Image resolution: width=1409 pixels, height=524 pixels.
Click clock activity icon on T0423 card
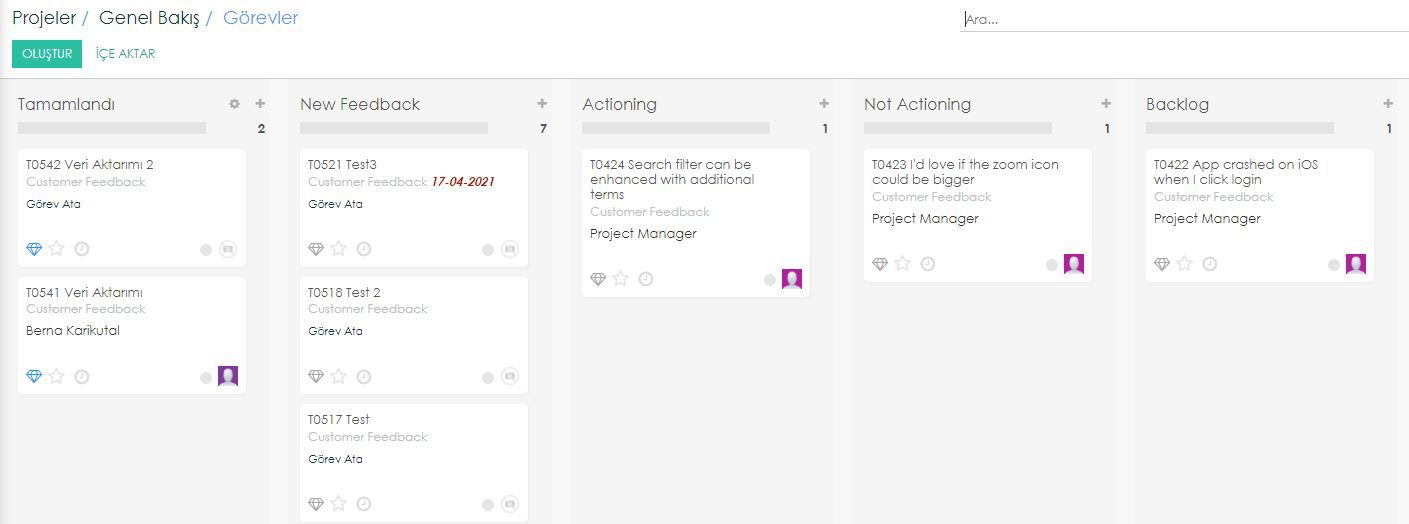coord(928,264)
